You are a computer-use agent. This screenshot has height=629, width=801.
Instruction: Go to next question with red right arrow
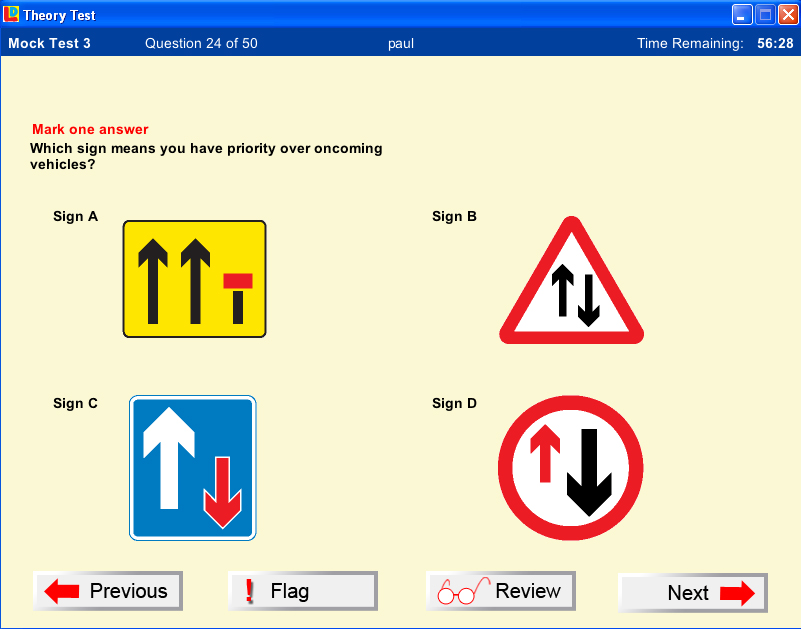(736, 593)
